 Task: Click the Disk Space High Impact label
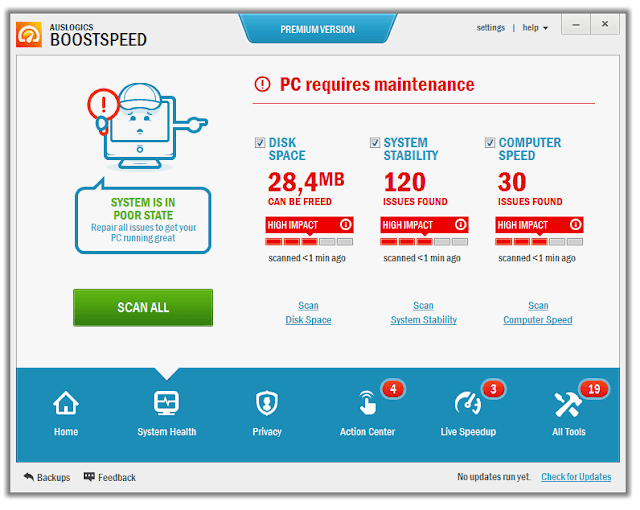click(x=293, y=225)
